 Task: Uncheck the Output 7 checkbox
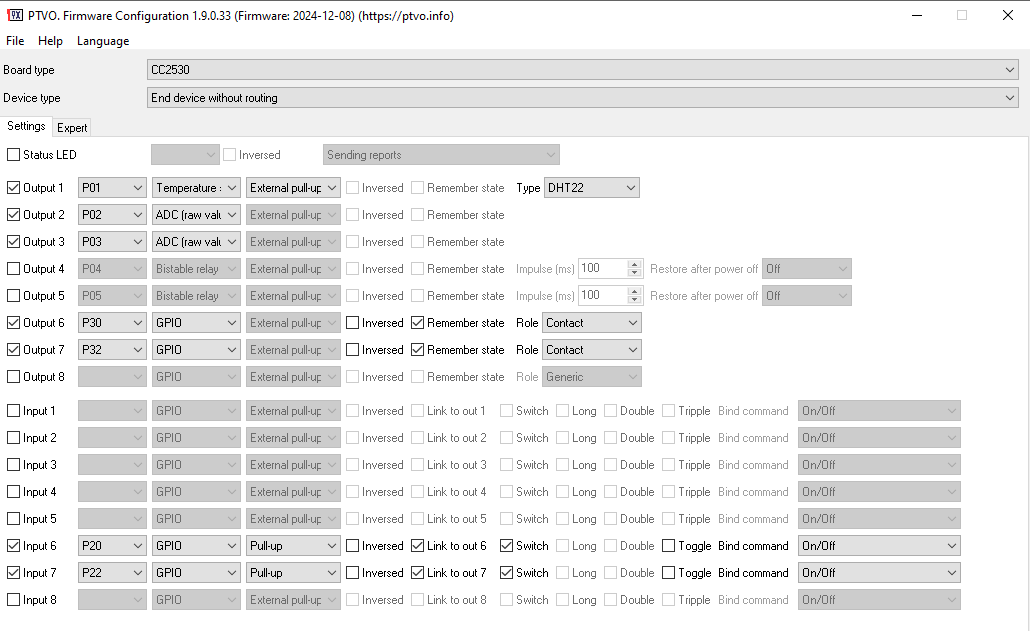click(x=13, y=349)
